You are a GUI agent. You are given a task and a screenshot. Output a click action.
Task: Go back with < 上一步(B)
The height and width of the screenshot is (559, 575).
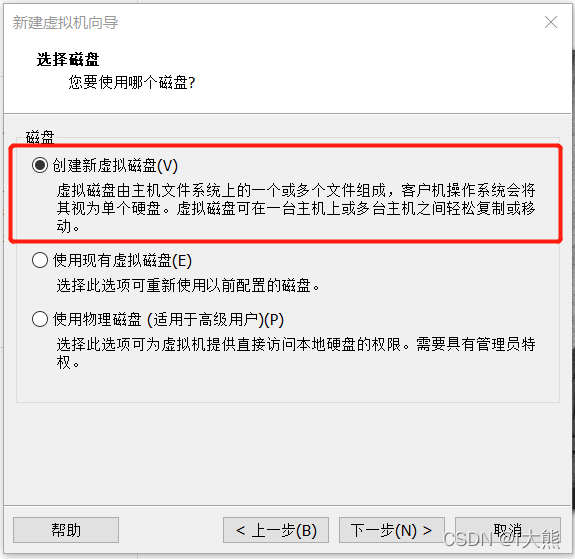click(276, 530)
